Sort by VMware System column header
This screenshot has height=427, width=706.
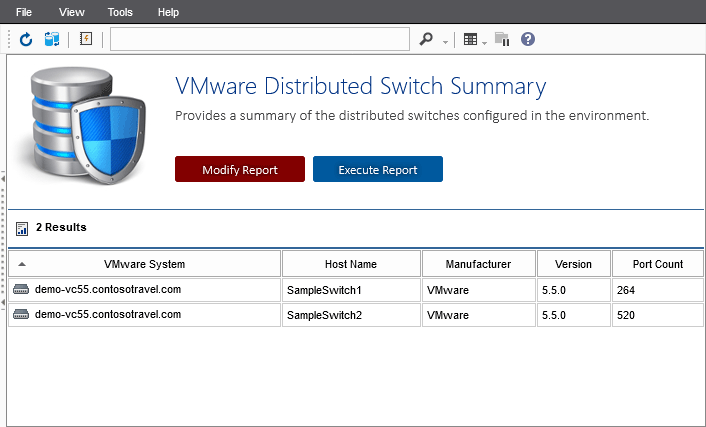tap(145, 264)
